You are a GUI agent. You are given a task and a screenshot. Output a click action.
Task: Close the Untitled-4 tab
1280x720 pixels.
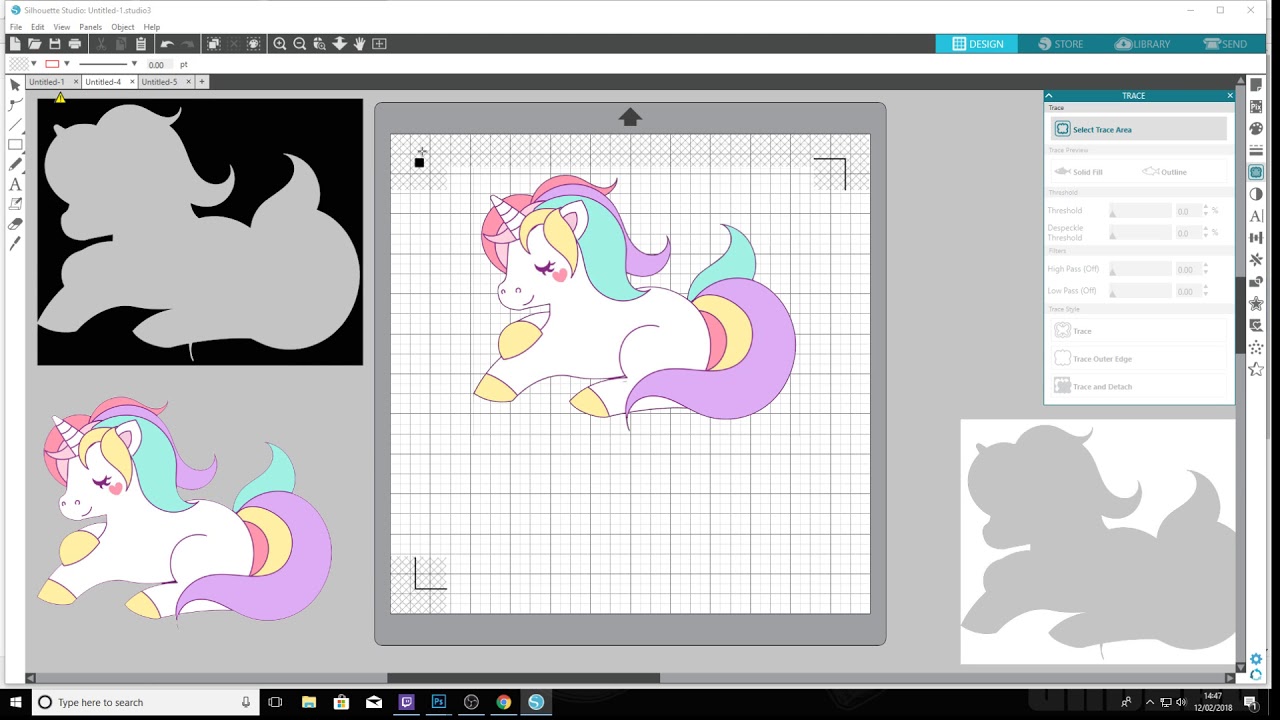click(x=132, y=82)
